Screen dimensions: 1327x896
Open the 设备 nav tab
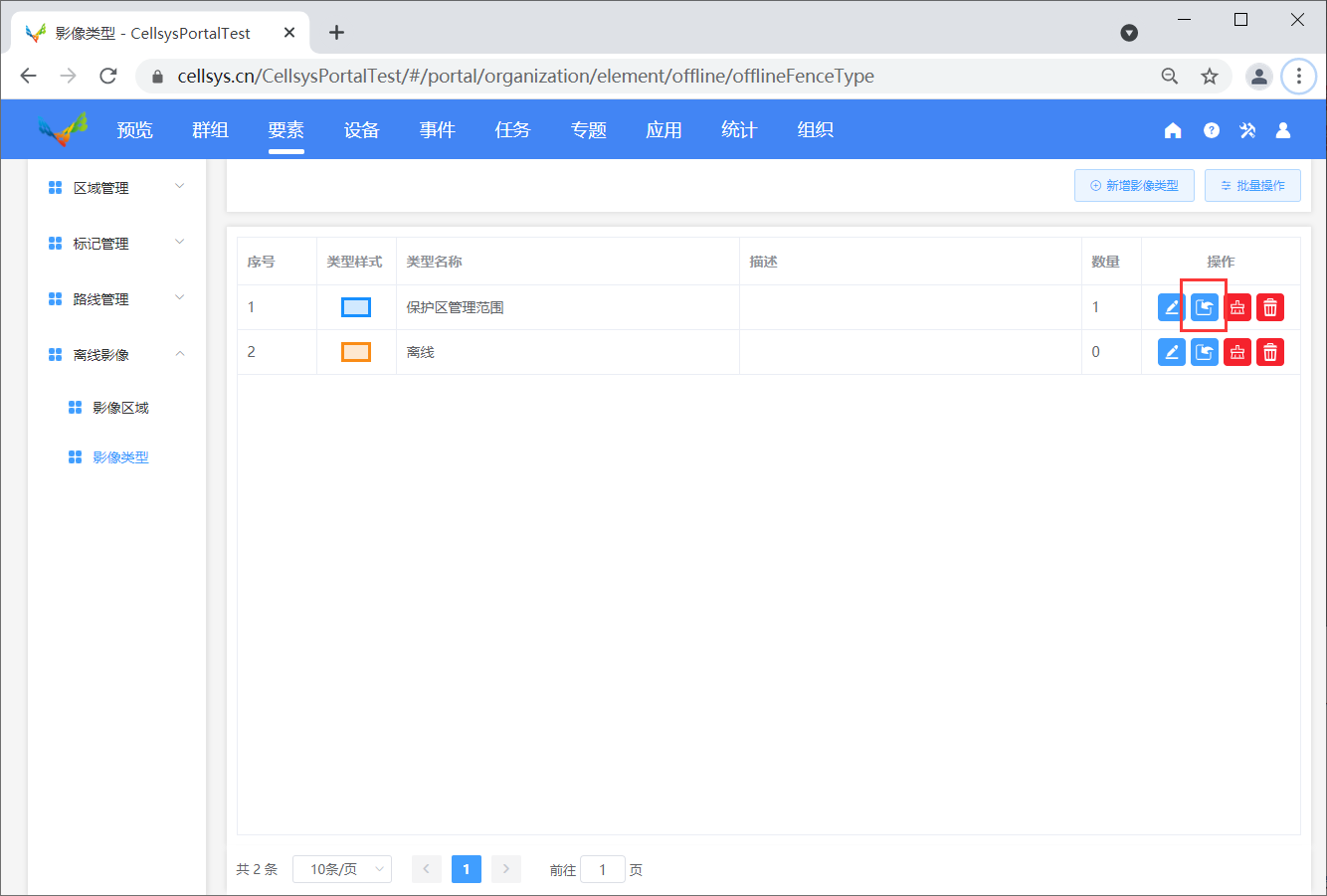361,130
